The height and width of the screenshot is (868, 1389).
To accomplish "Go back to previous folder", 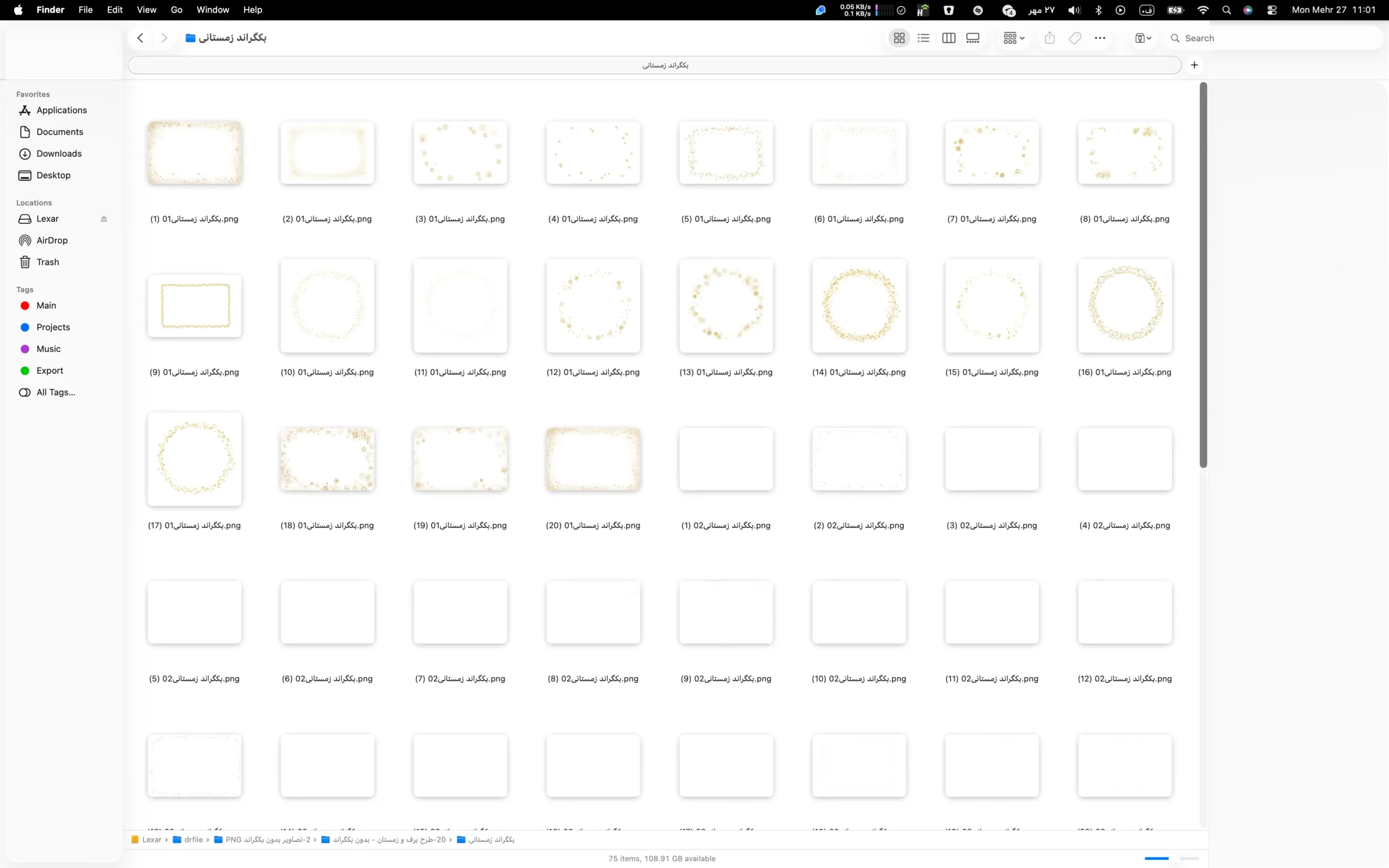I will coord(140,38).
